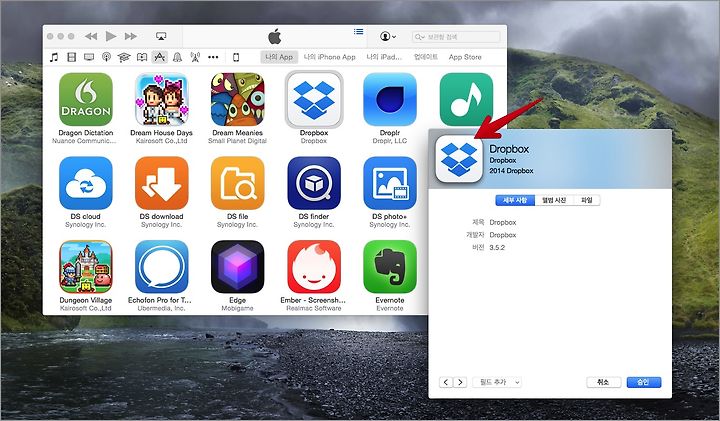Select the 앨범 사진 tab in info dialog

tap(554, 200)
